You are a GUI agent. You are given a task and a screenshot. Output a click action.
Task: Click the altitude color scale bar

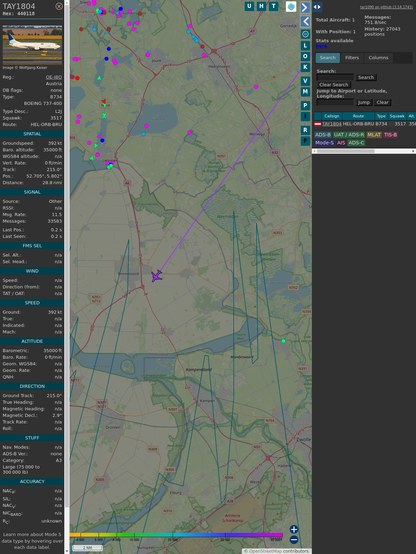coord(176,535)
